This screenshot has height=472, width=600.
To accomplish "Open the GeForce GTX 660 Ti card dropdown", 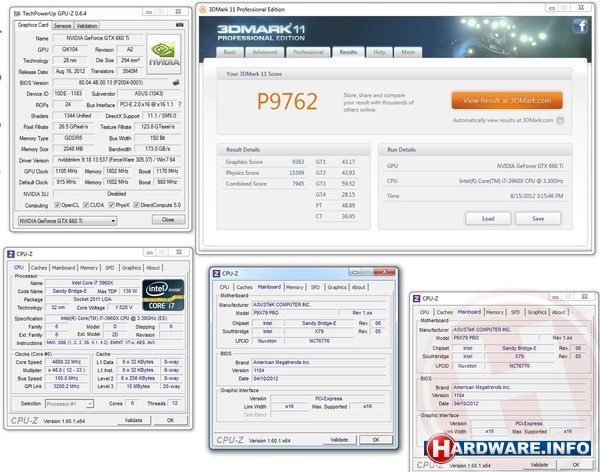I will point(67,221).
